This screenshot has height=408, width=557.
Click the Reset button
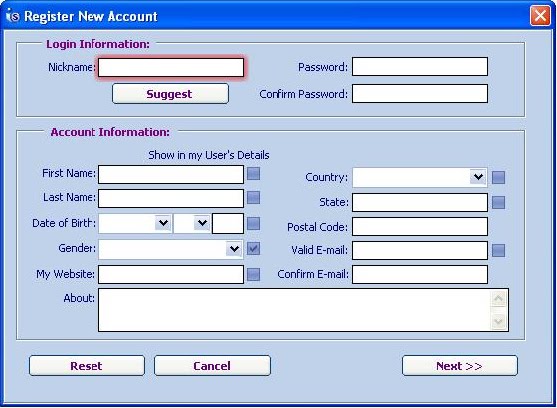pyautogui.click(x=87, y=366)
